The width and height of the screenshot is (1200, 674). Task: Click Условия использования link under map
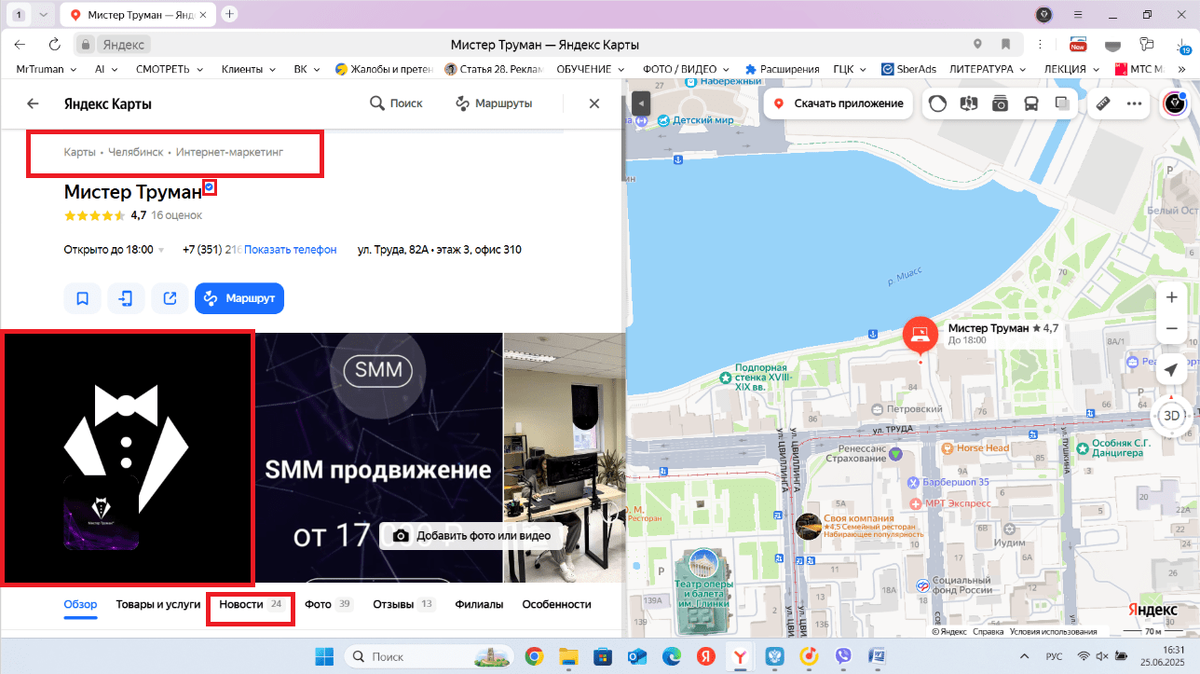[x=1053, y=632]
